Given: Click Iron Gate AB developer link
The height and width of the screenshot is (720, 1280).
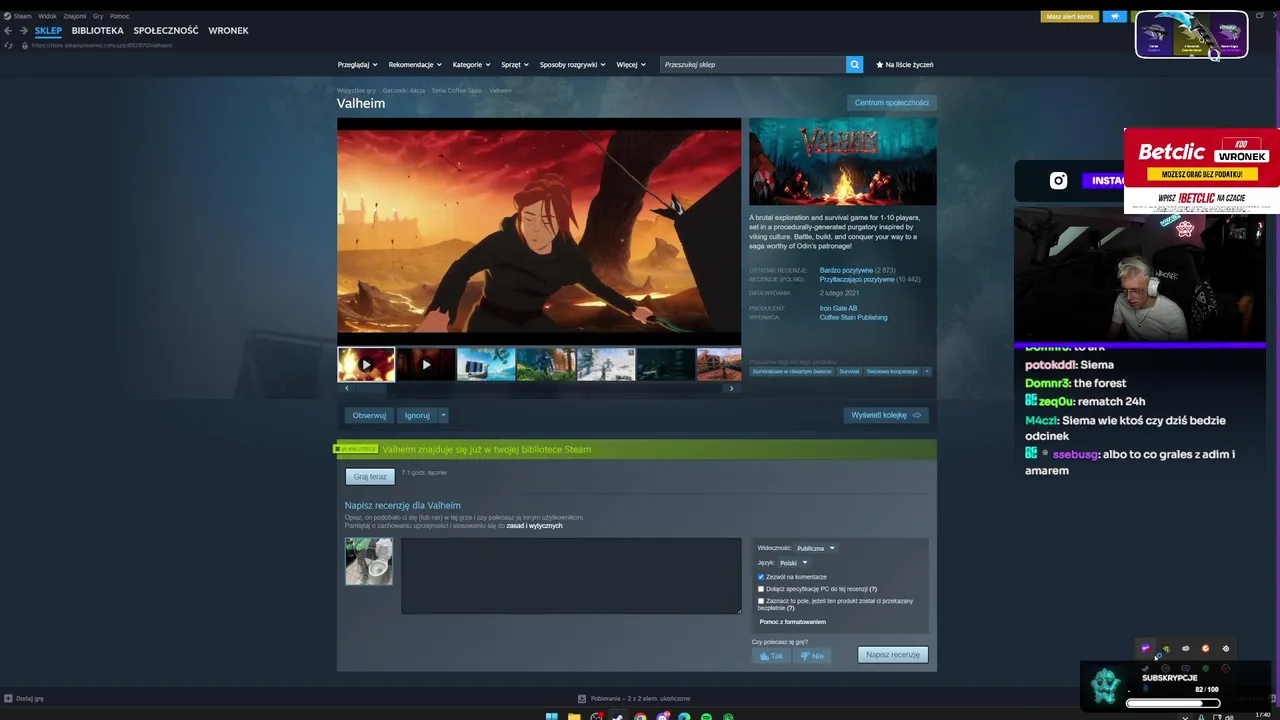Looking at the screenshot, I should tap(838, 308).
